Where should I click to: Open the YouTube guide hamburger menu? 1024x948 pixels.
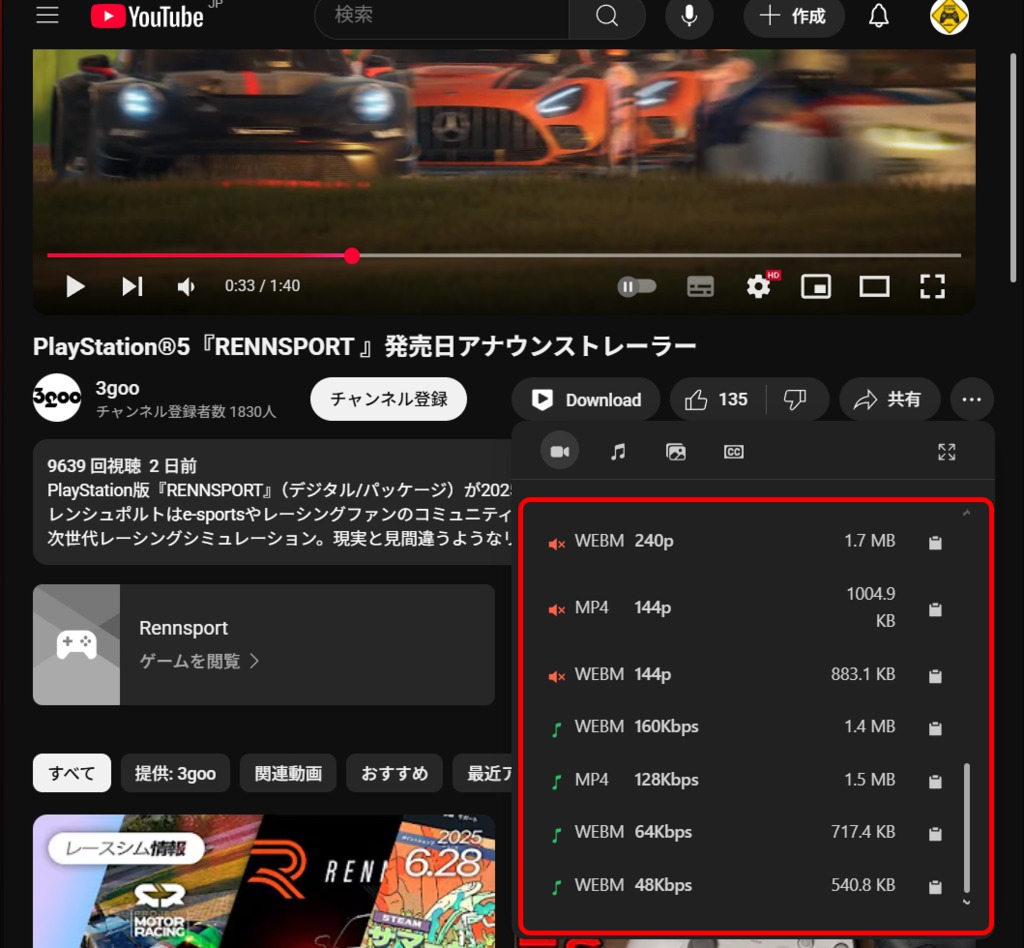(47, 16)
